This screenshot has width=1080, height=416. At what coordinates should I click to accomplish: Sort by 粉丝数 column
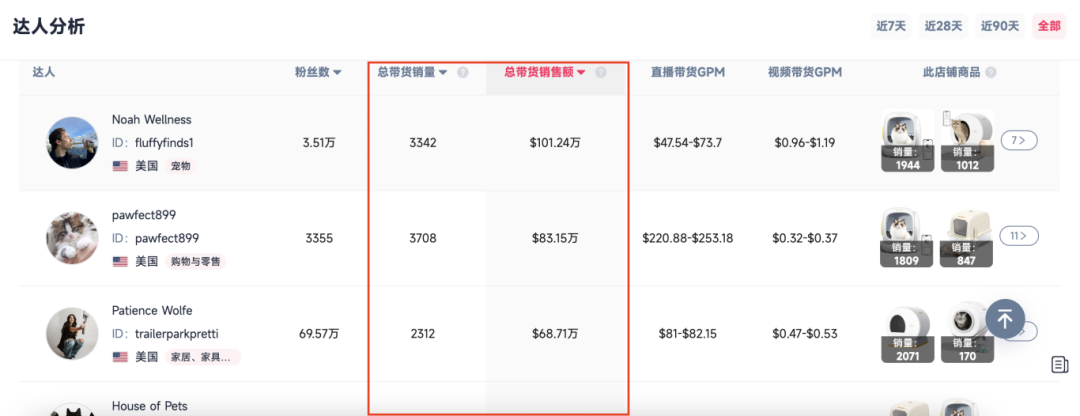point(318,73)
